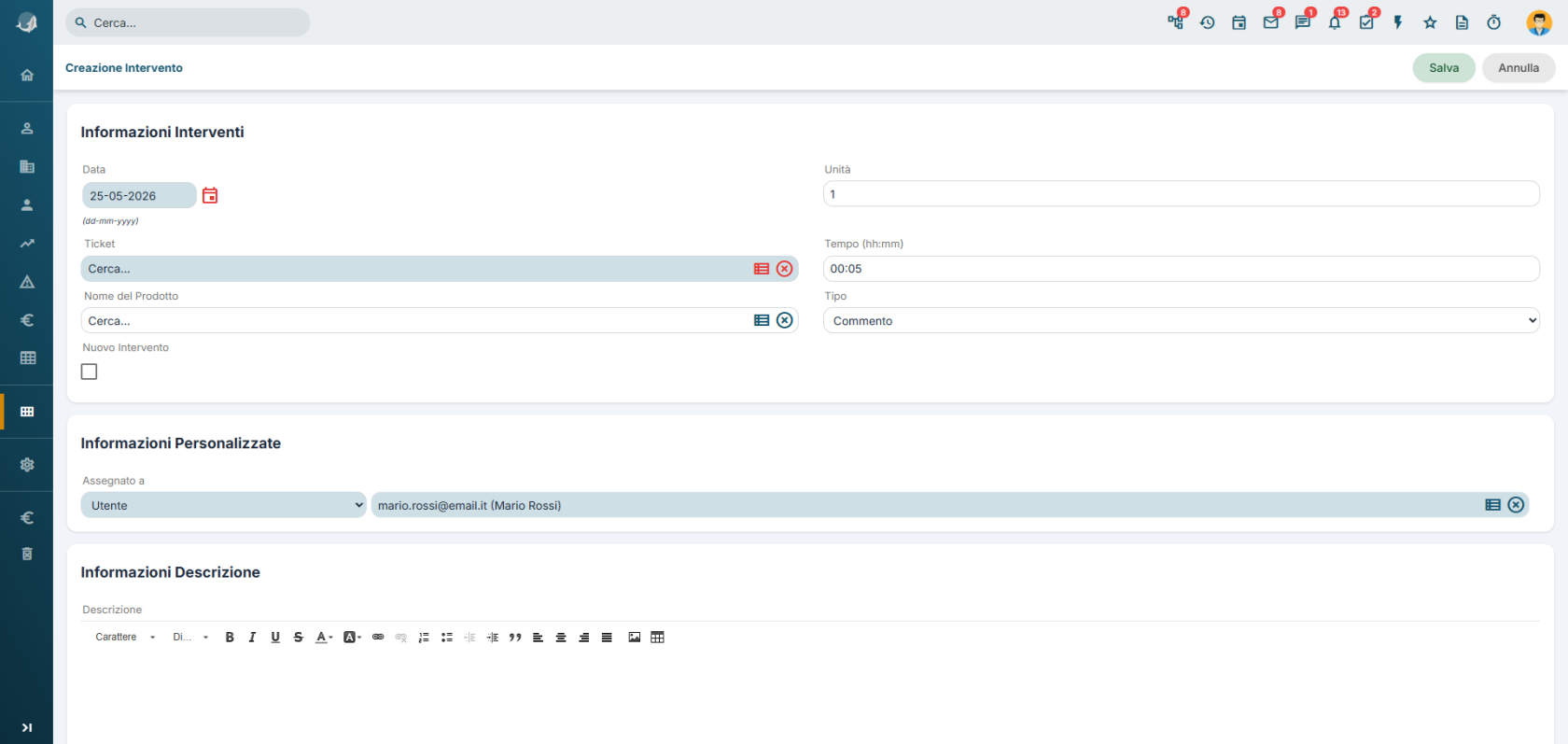
Task: Open the active grid module in sidebar
Action: [x=27, y=412]
